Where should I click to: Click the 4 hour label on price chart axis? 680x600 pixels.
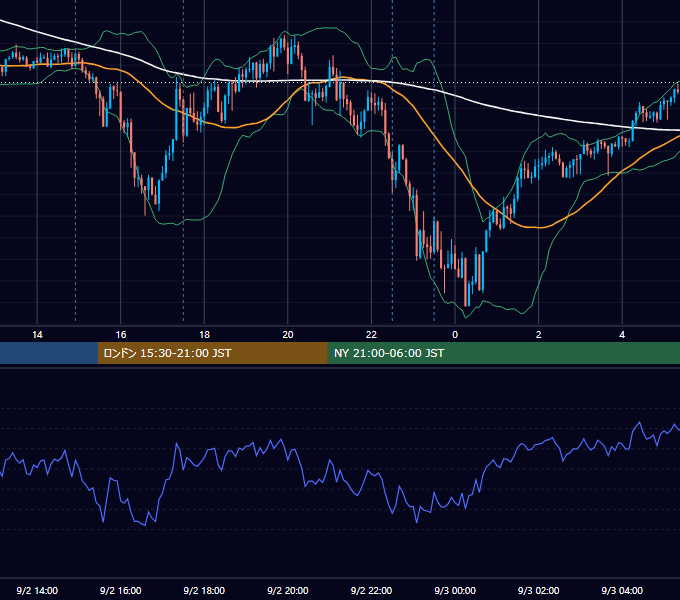(x=622, y=335)
